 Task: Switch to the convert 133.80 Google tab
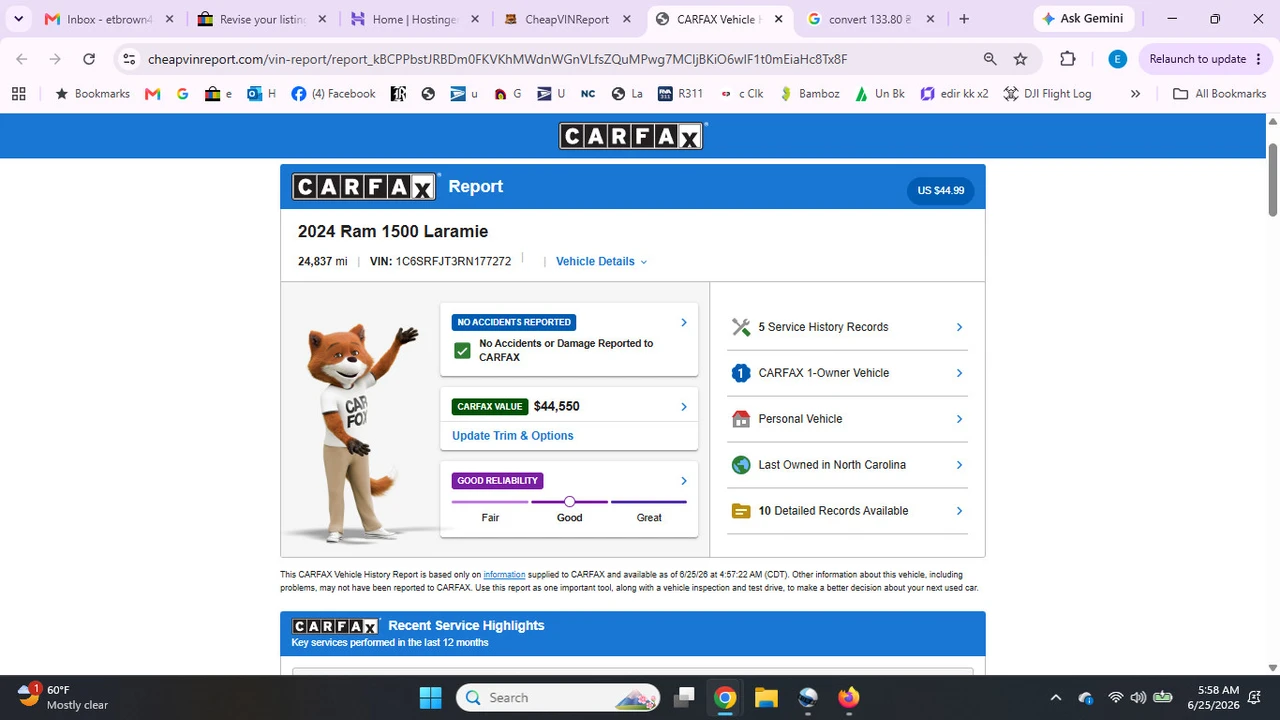coord(872,19)
